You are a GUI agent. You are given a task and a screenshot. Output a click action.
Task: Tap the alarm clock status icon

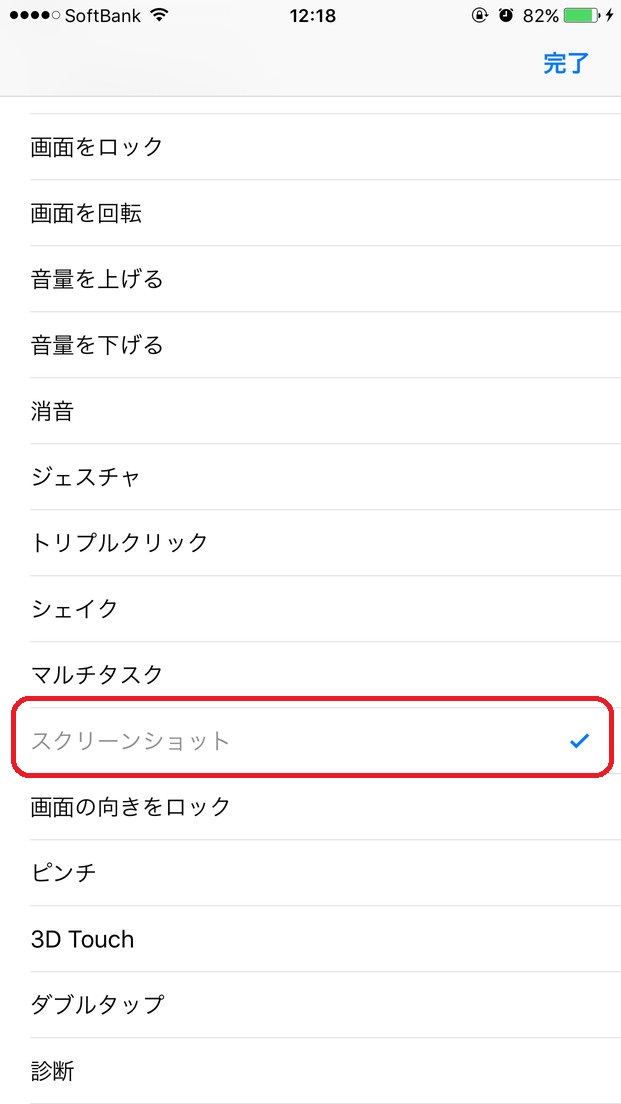point(506,15)
